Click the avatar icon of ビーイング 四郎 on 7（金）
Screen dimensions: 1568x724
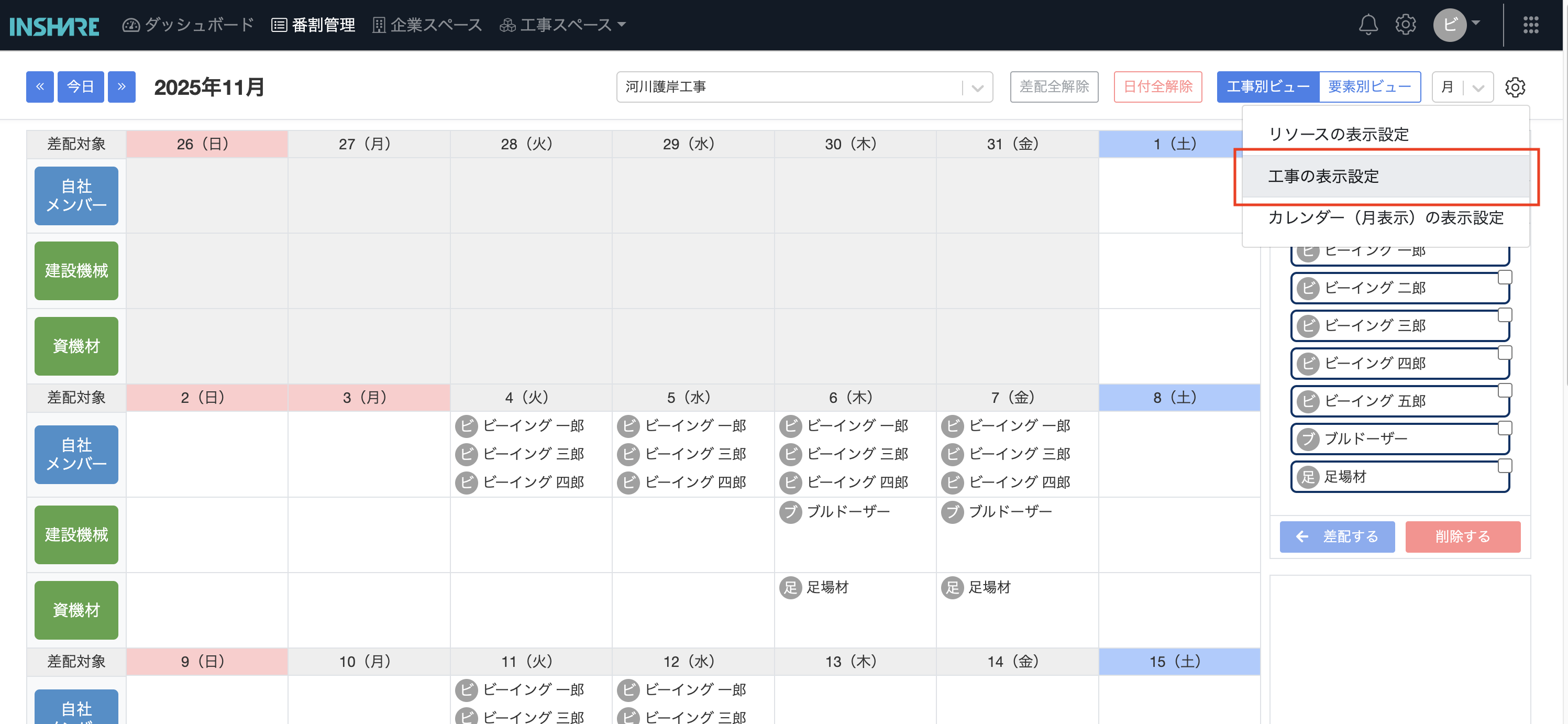tap(952, 482)
